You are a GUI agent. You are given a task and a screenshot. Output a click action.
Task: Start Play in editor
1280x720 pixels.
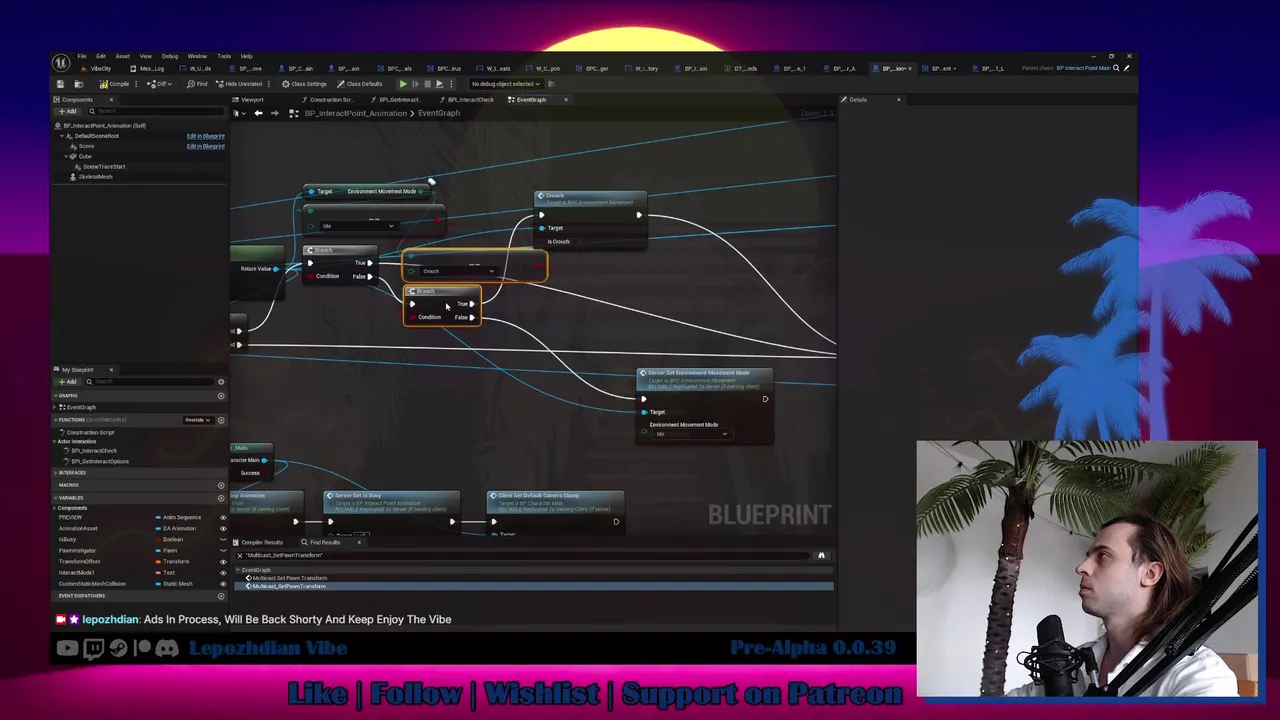click(403, 84)
